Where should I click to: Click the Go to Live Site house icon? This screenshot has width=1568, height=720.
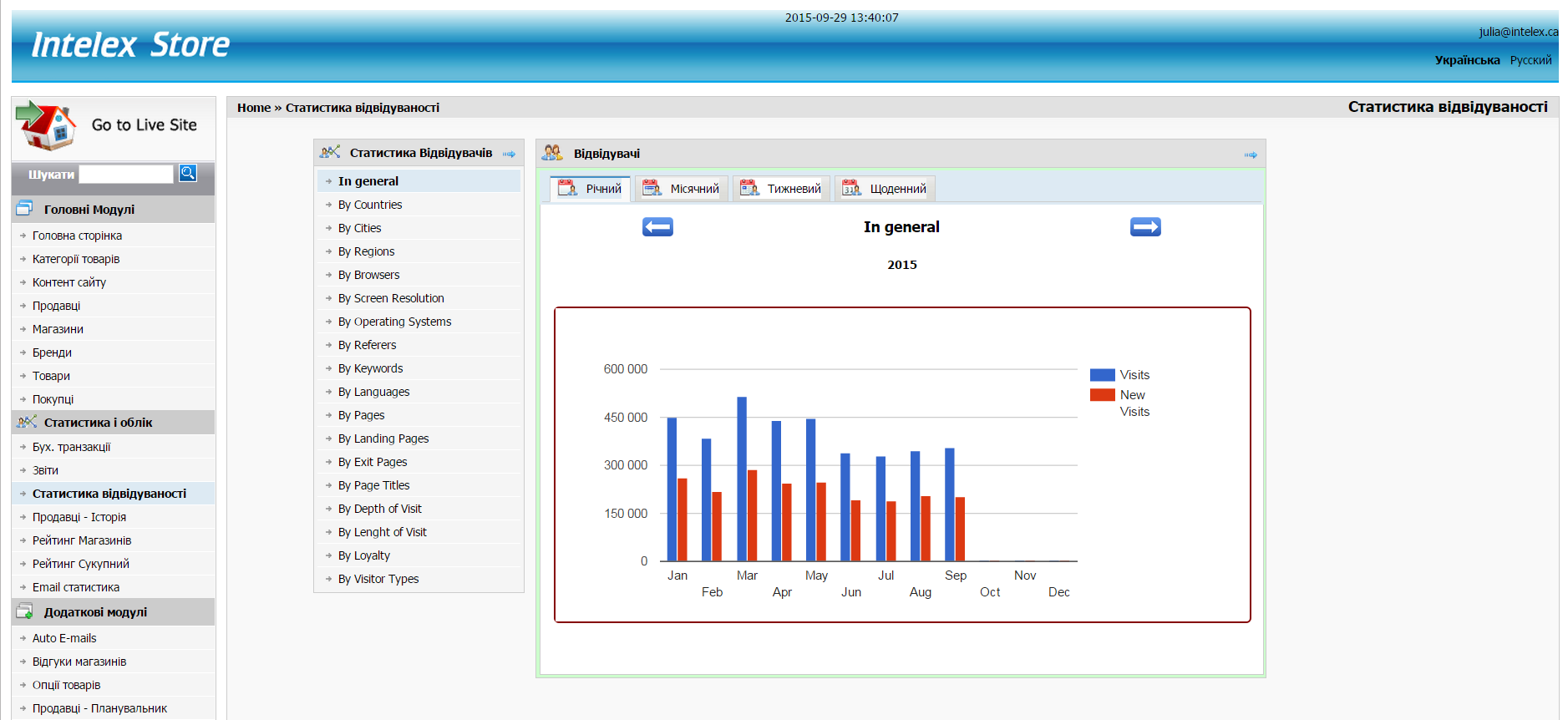[45, 125]
